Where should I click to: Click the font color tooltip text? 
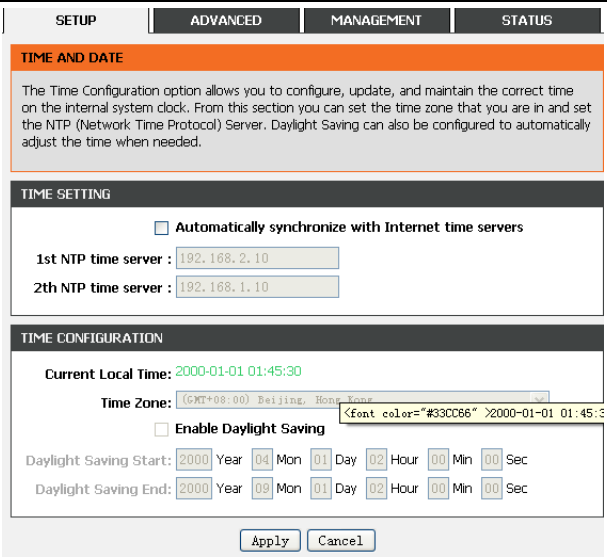(473, 413)
